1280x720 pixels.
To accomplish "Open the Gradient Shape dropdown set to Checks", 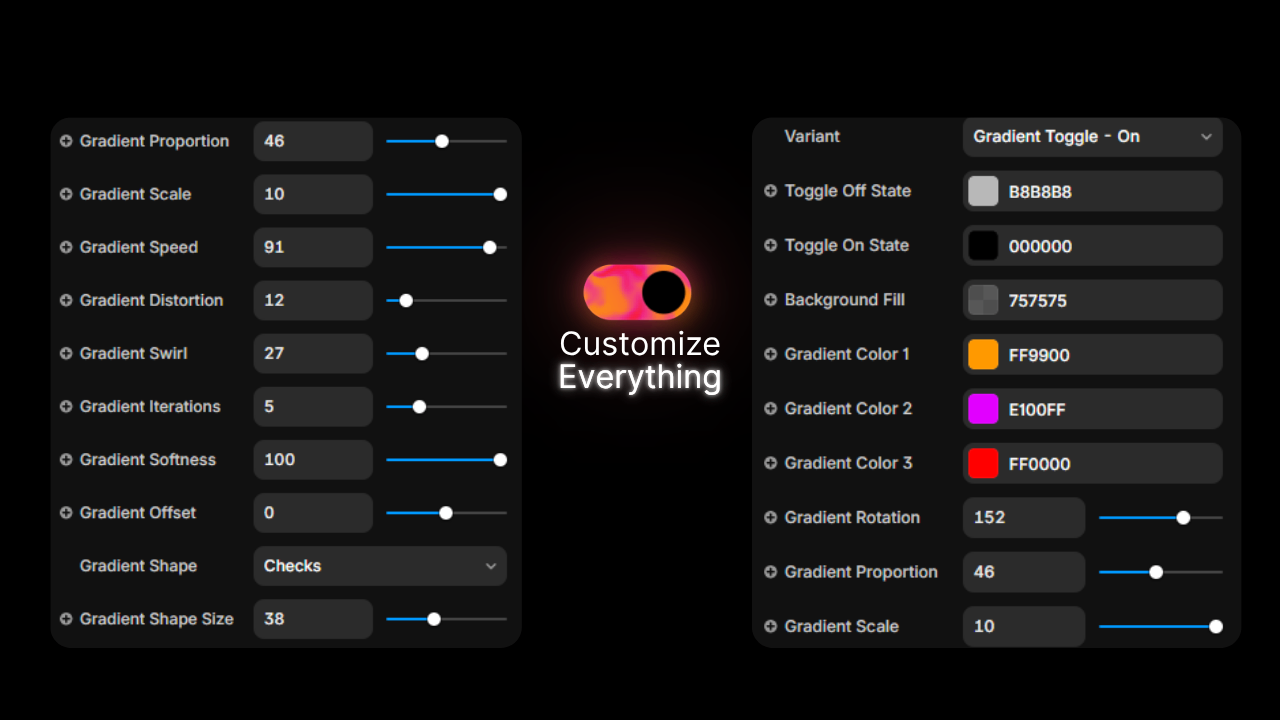I will (379, 566).
